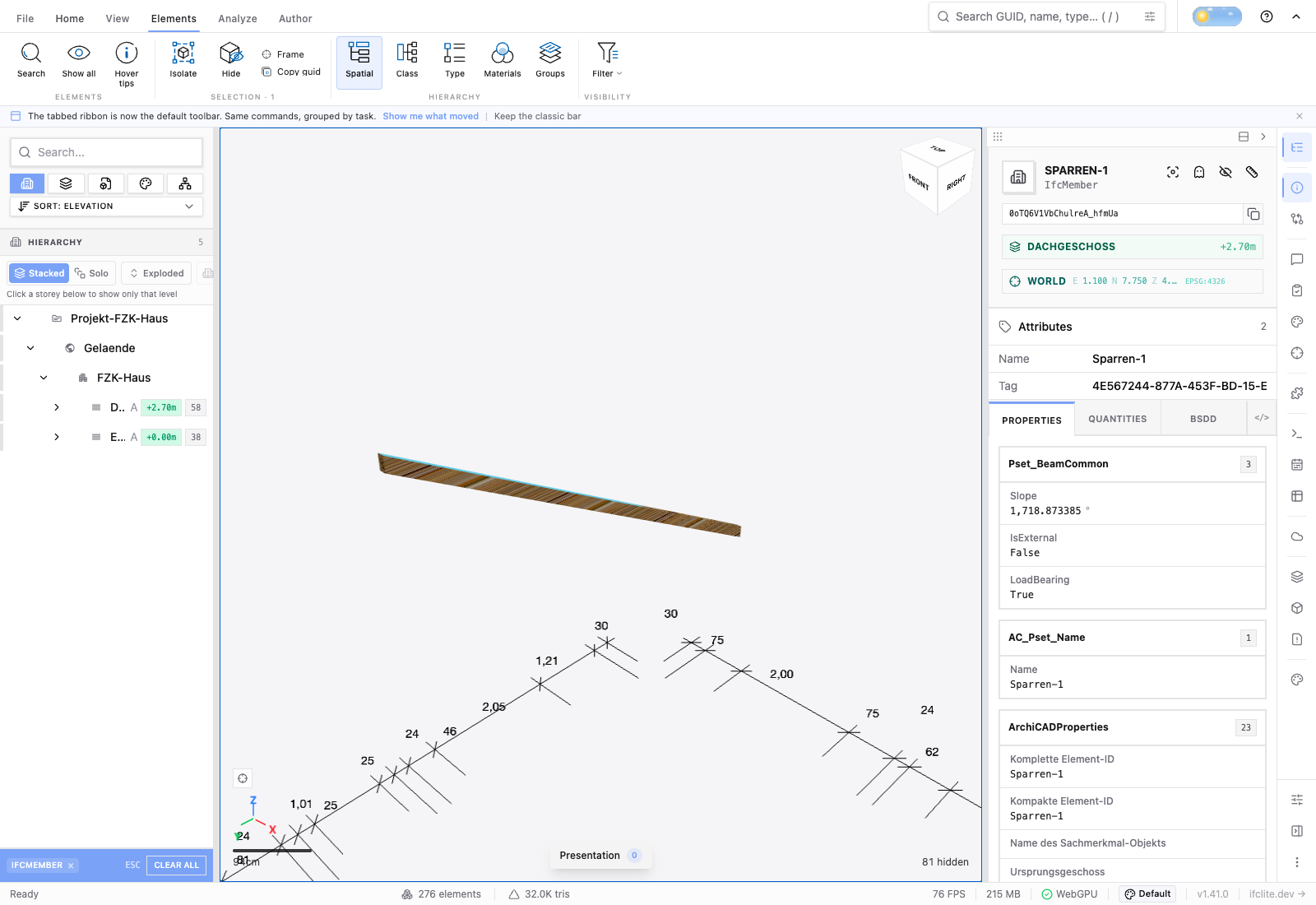Select Solo storey display mode
This screenshot has width=1316, height=905.
click(x=91, y=273)
